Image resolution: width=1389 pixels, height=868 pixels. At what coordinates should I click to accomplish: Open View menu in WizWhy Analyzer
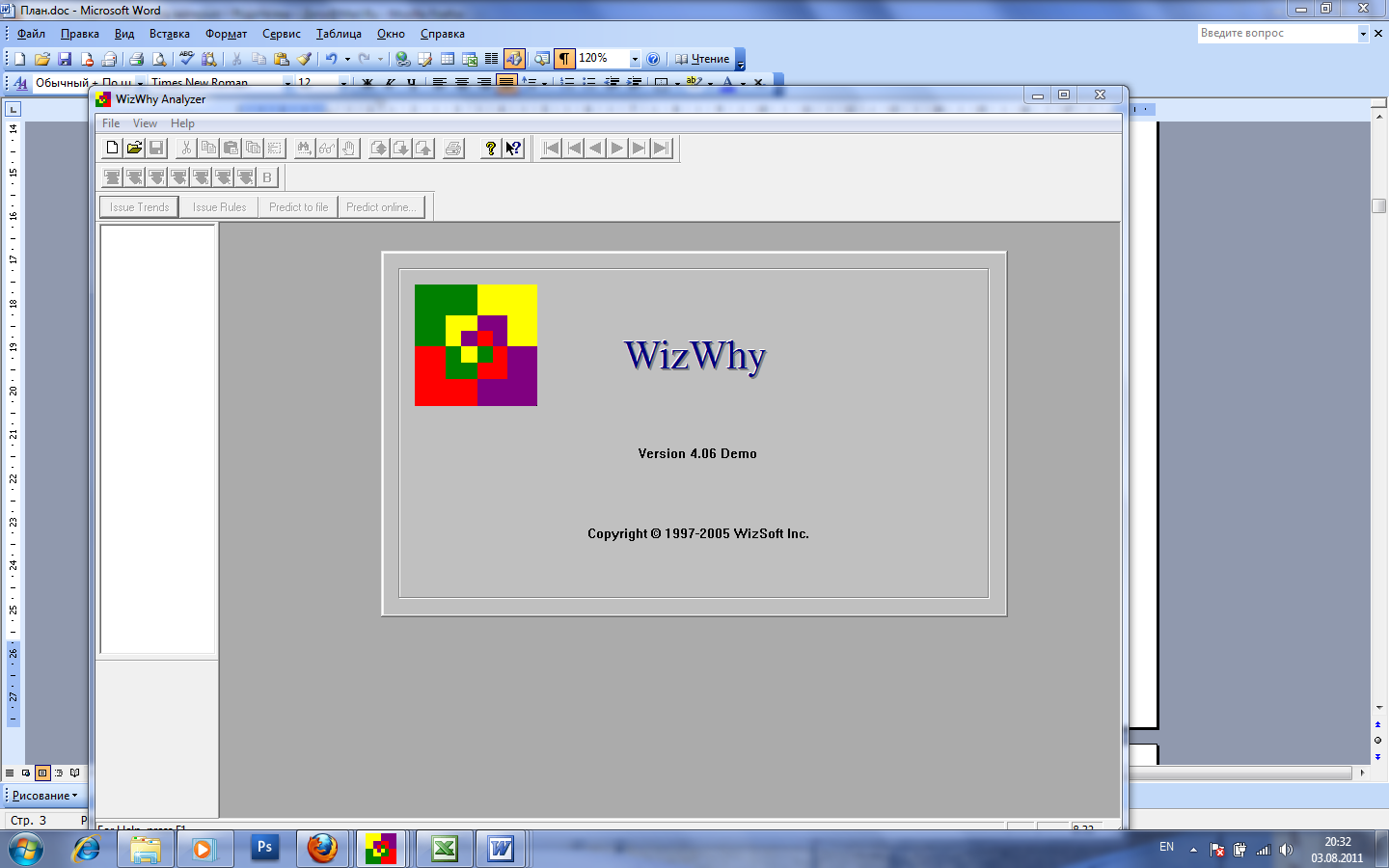click(x=145, y=122)
